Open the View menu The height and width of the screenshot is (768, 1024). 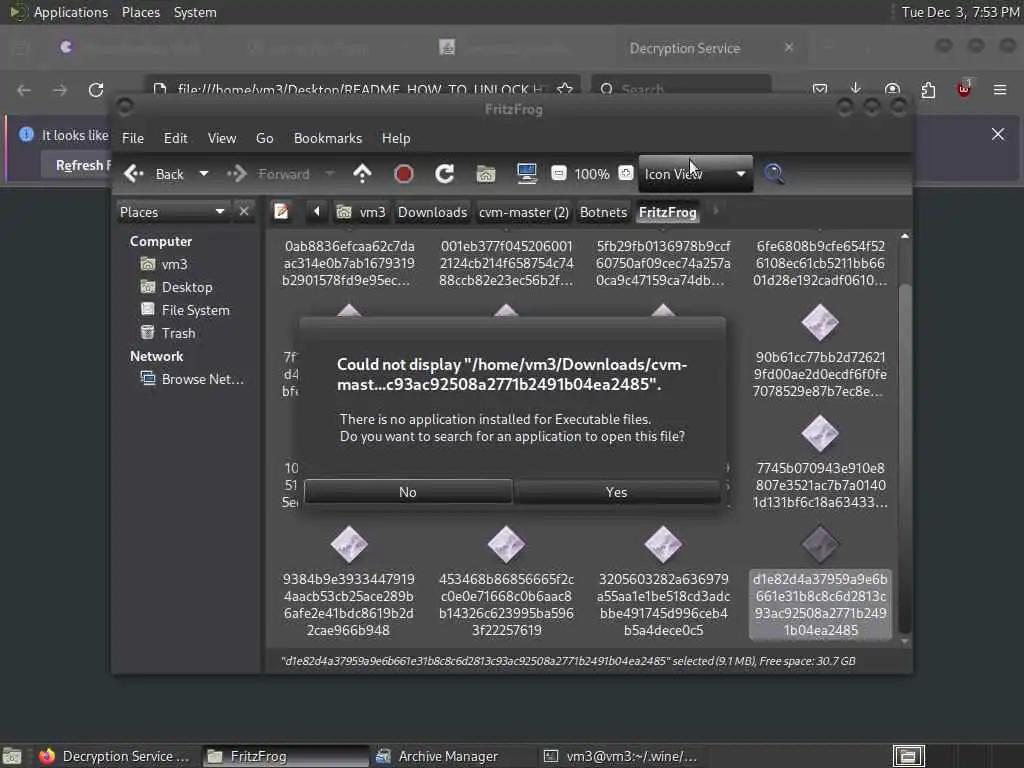click(x=222, y=138)
